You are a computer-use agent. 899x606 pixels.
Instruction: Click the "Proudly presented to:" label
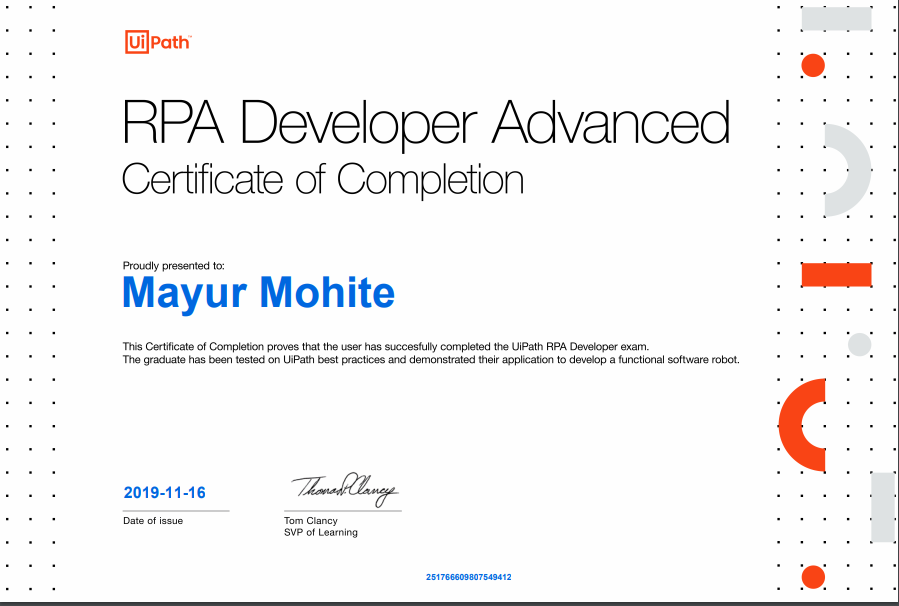coord(174,266)
